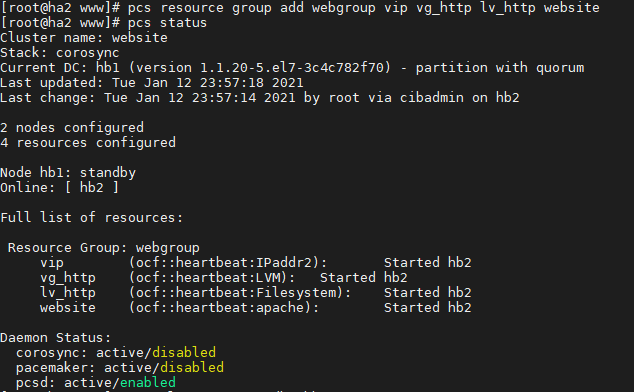Click green 'enabled' status next to pcsd
This screenshot has height=392, width=634.
click(x=148, y=382)
